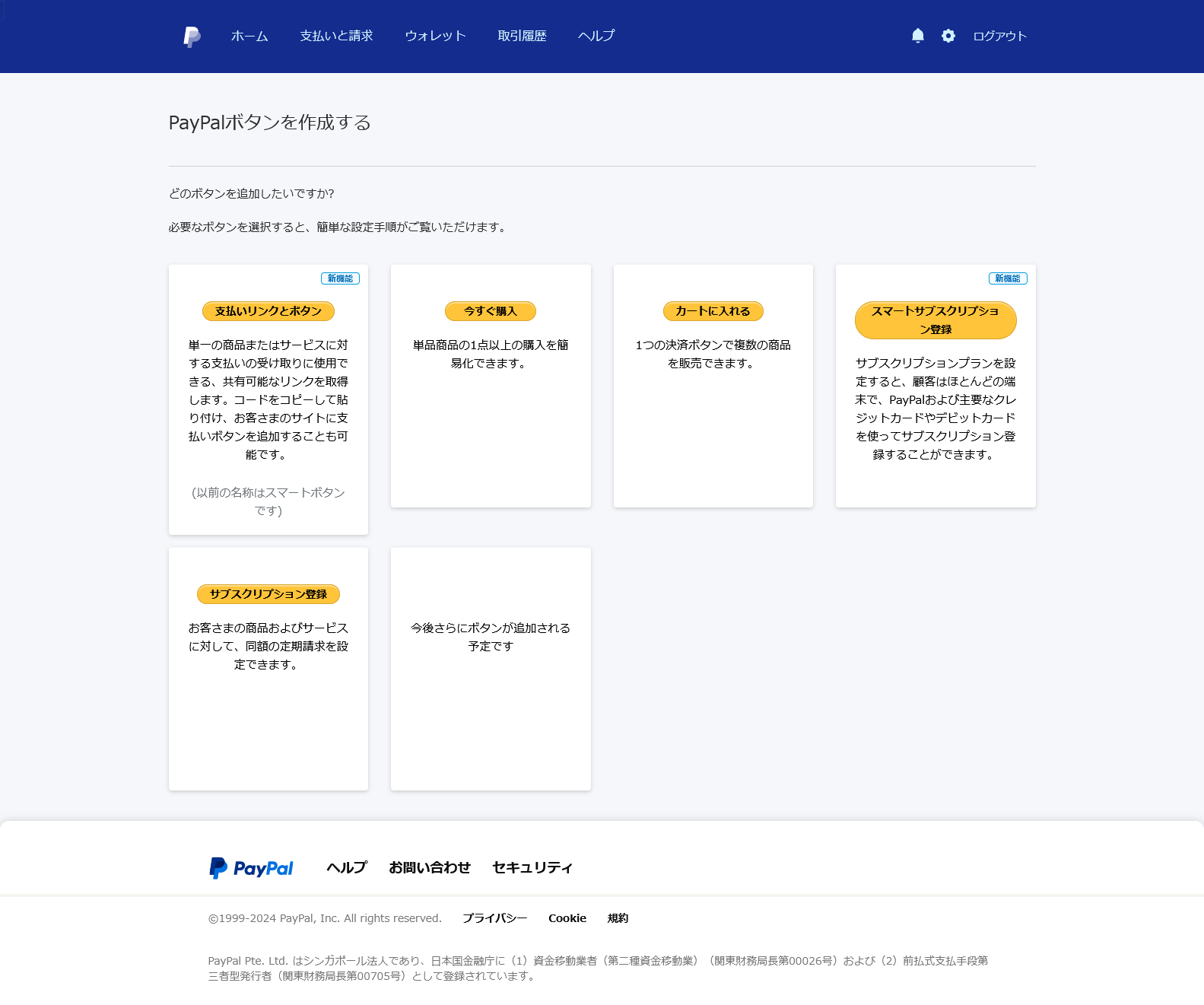Click the PayPal Pte. Ltd. registration text

pos(598,968)
